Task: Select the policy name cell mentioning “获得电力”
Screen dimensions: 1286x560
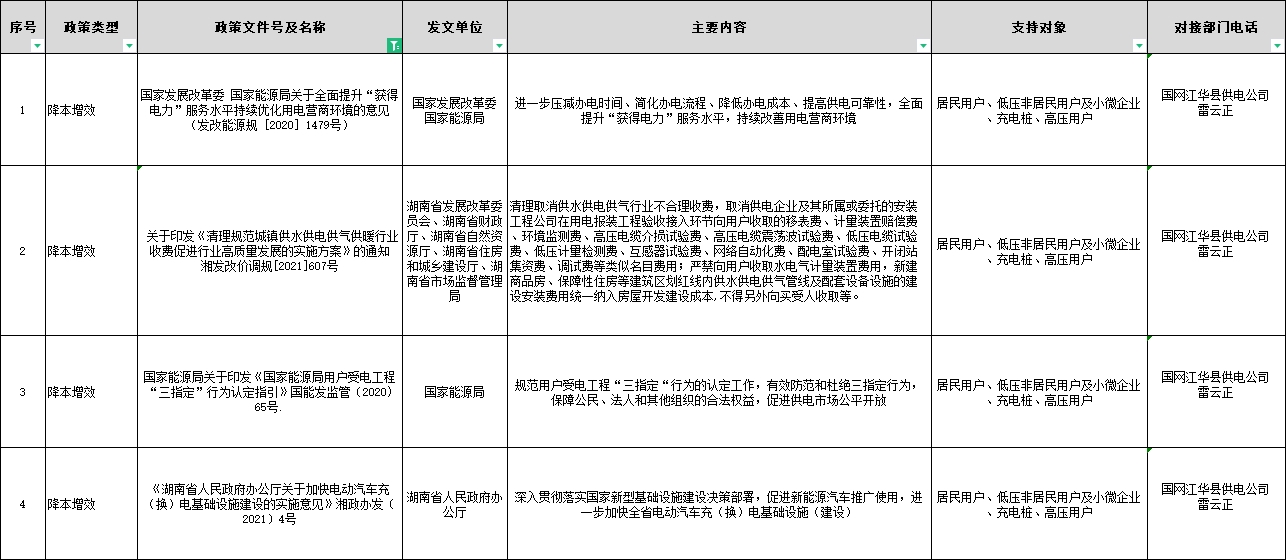Action: point(270,110)
